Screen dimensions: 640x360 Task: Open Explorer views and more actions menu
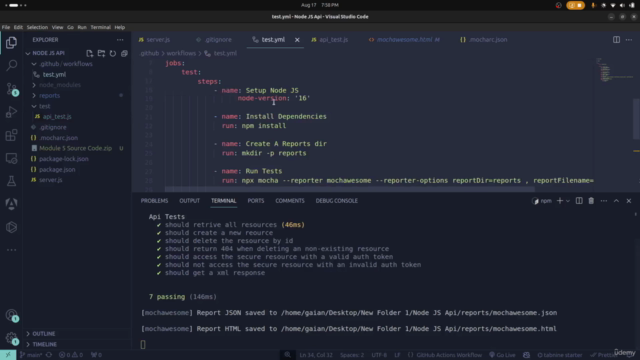(x=120, y=40)
